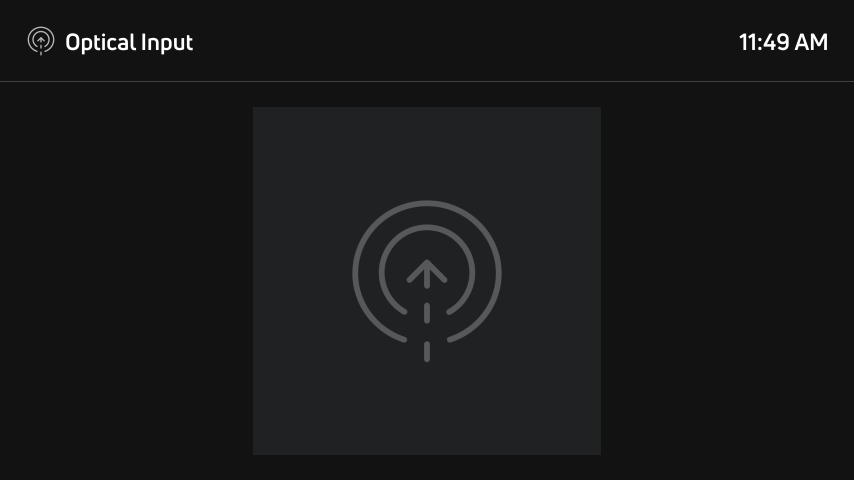The width and height of the screenshot is (854, 480).
Task: Click the hour digits '11' in the clock
Action: [748, 42]
